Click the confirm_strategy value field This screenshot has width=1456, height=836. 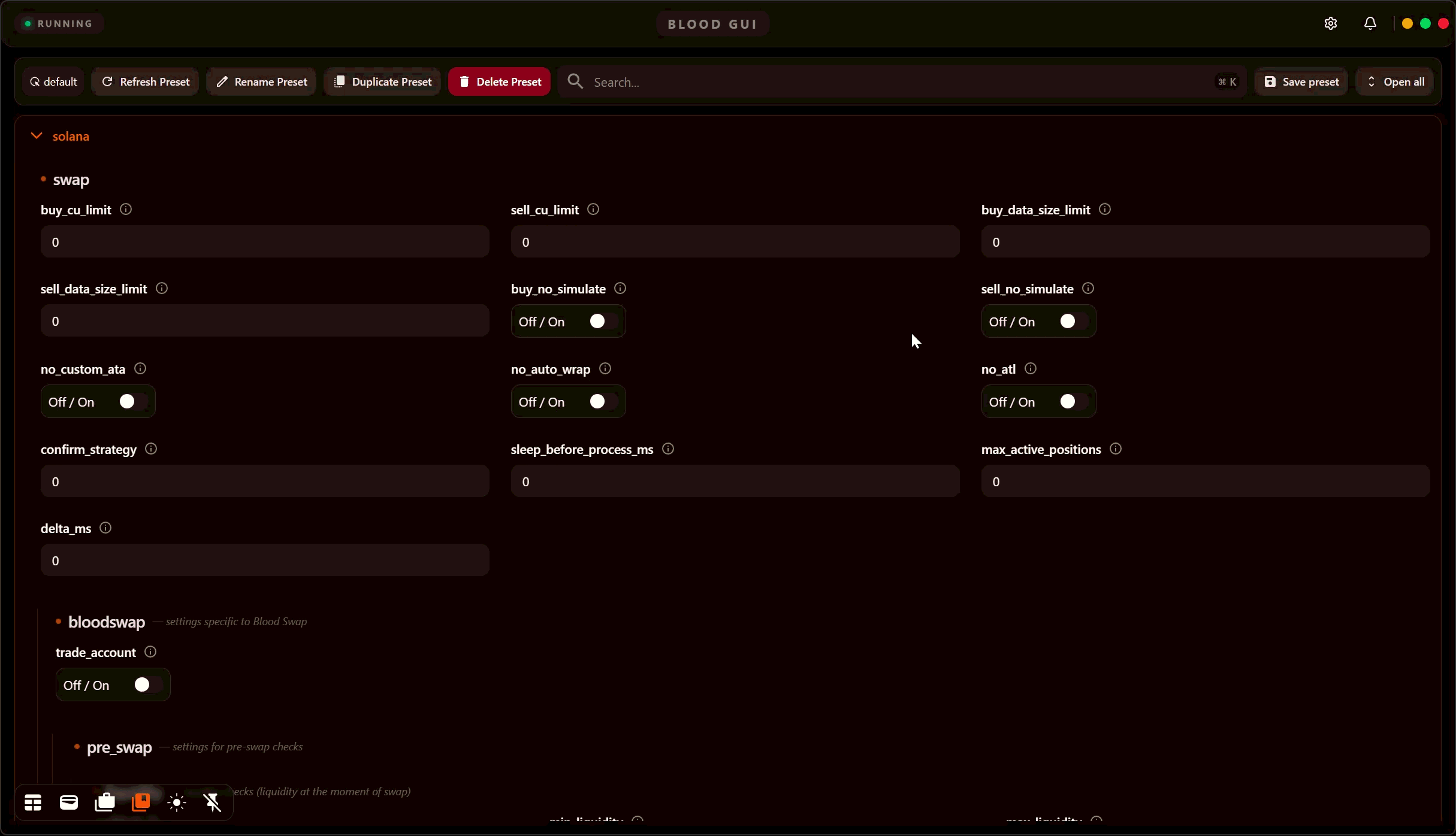coord(265,481)
